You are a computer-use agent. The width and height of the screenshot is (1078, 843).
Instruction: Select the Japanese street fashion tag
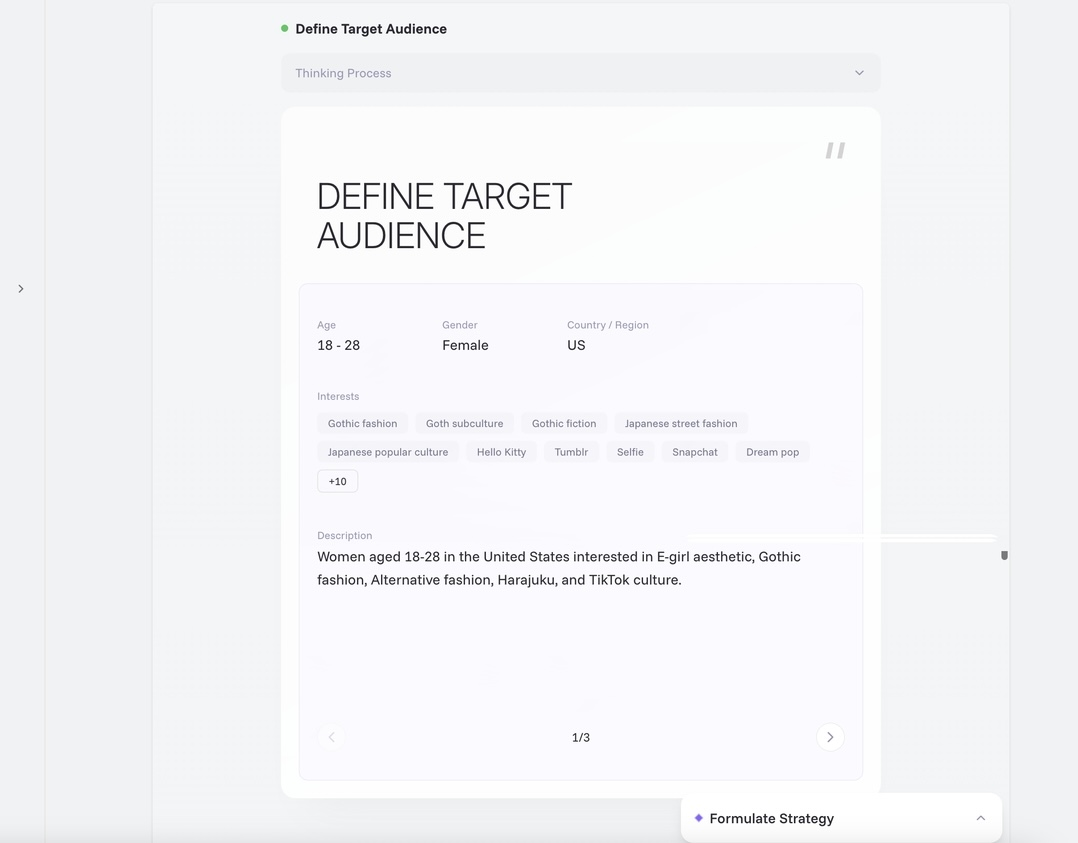[680, 423]
